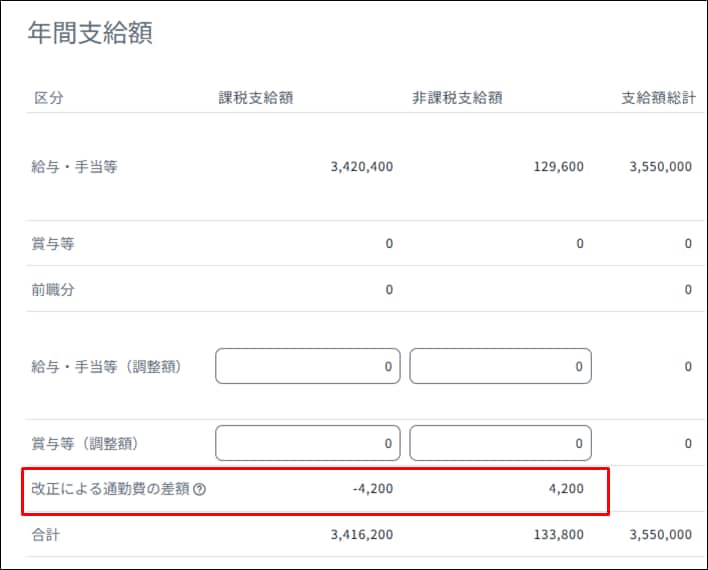Image resolution: width=708 pixels, height=570 pixels.
Task: Click the help icon beside 改正による通勤費の差額
Action: (200, 490)
